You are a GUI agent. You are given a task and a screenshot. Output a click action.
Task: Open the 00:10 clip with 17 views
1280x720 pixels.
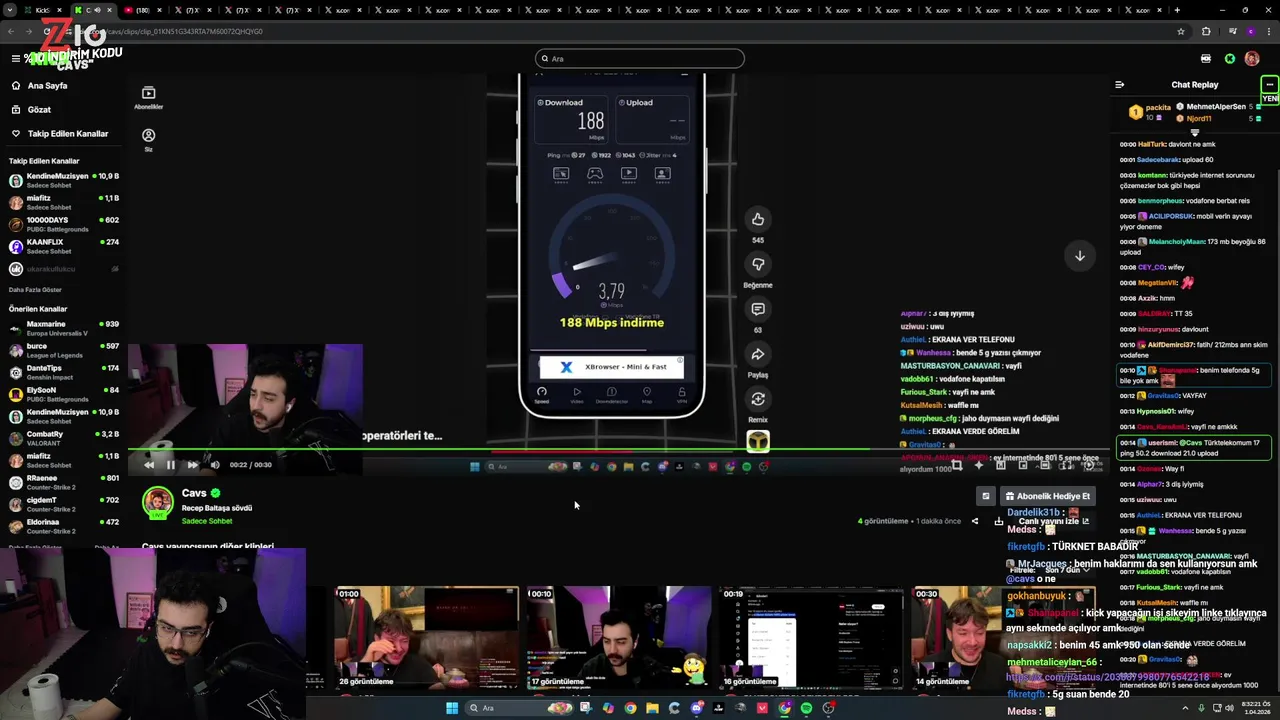click(619, 638)
